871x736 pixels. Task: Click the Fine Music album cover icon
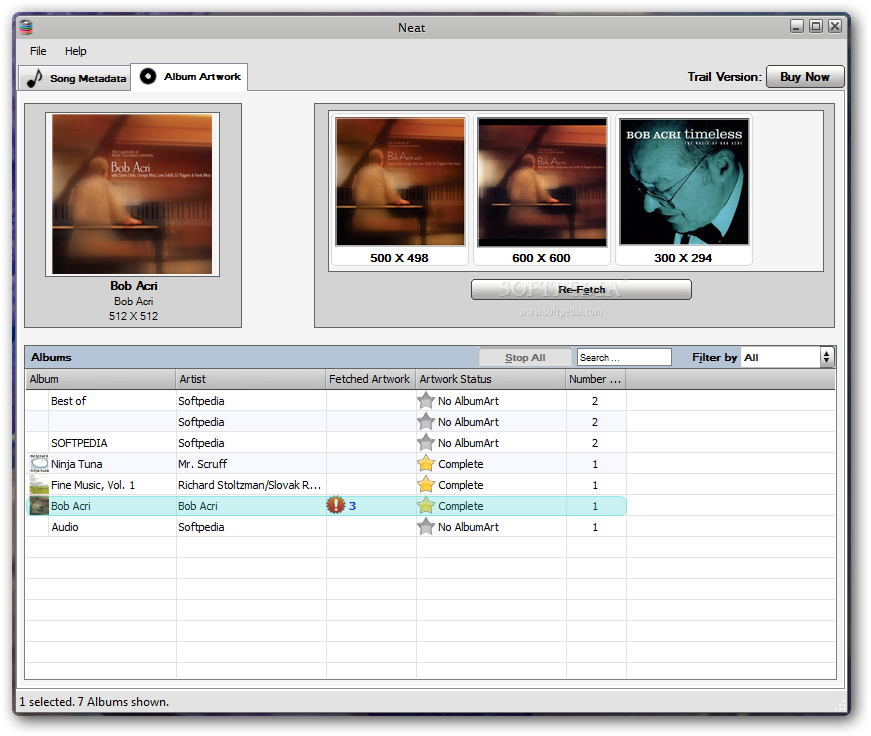[x=39, y=484]
